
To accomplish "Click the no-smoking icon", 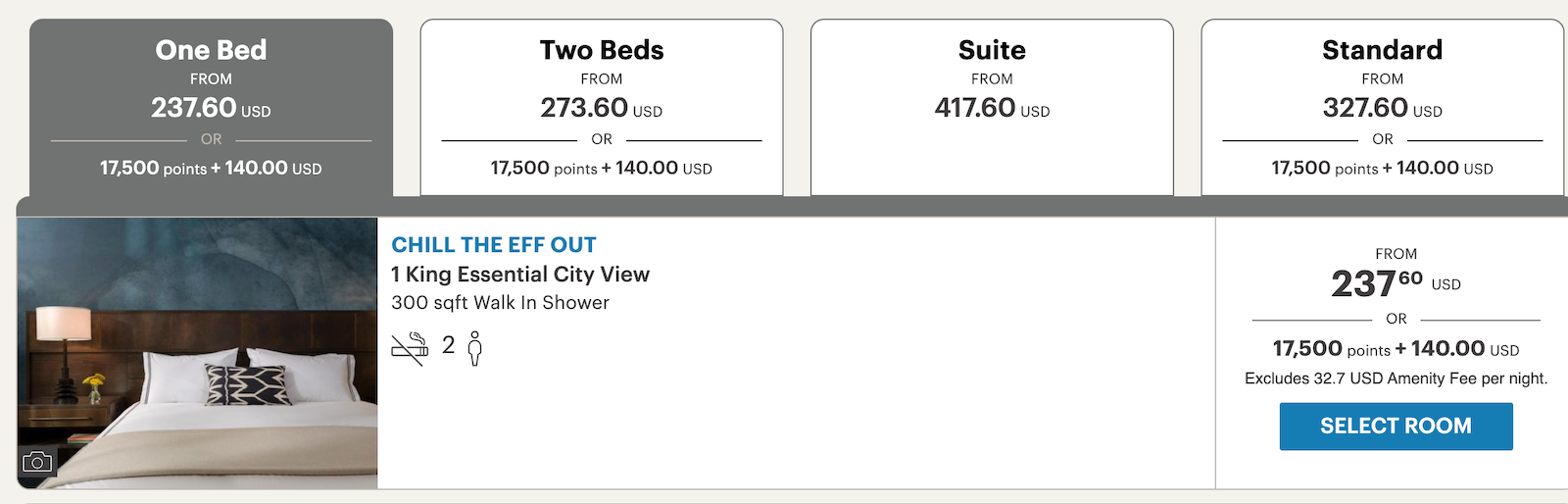I will click(410, 348).
